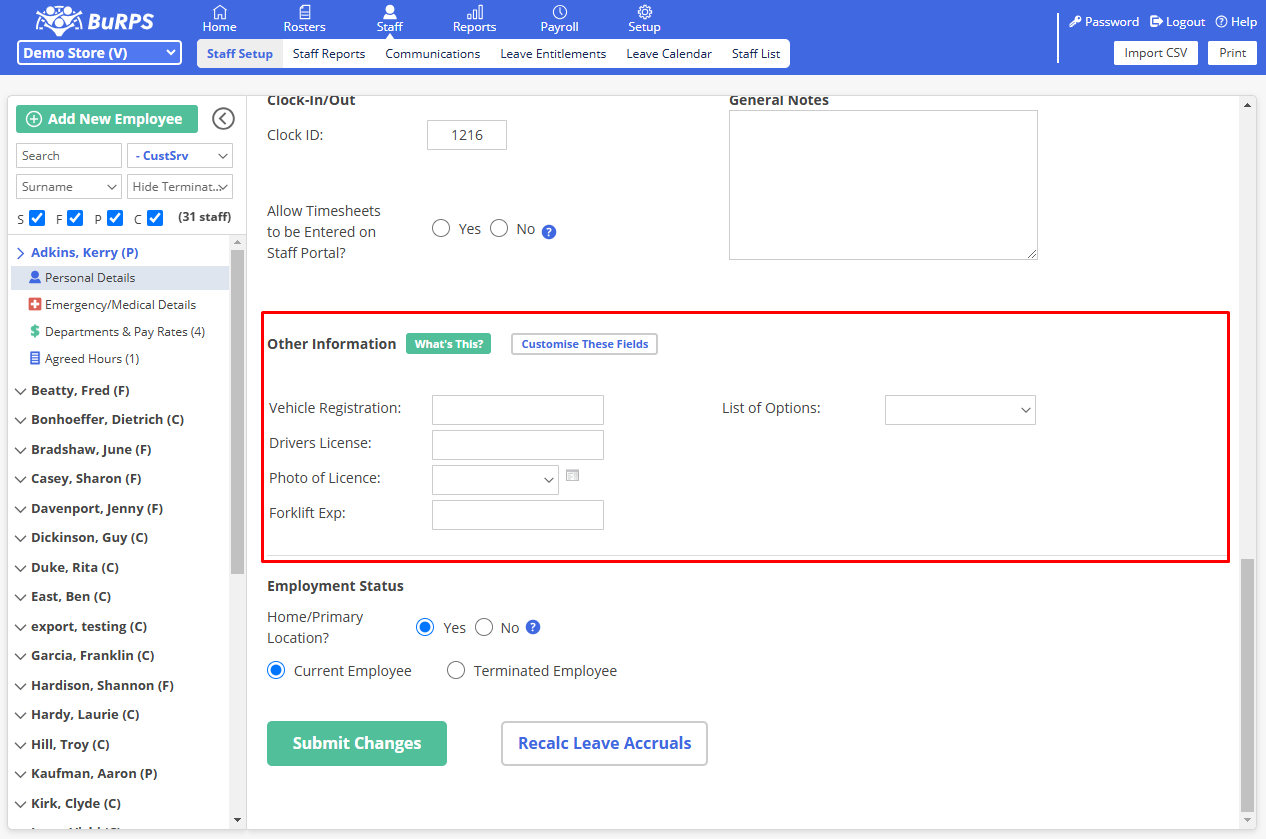1266x839 pixels.
Task: Open the Staff Reports tab
Action: coord(328,54)
